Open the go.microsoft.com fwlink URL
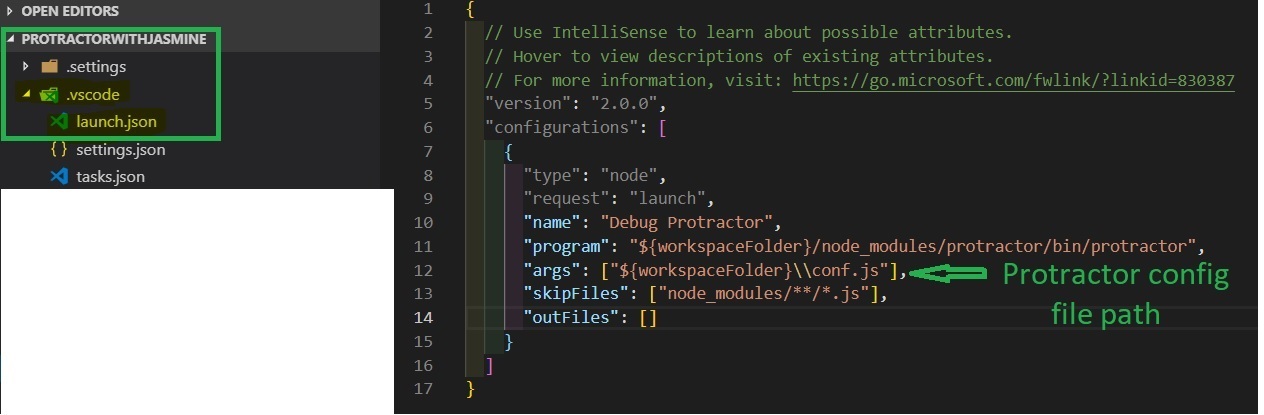The height and width of the screenshot is (415, 1264). (x=1013, y=80)
